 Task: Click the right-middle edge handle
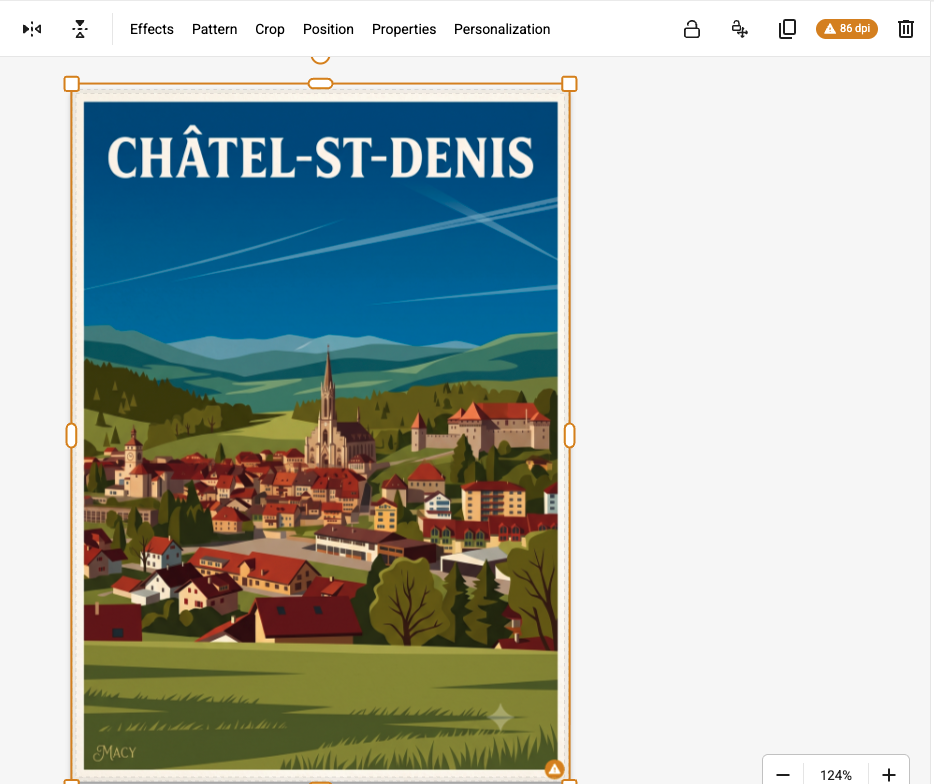click(x=569, y=435)
